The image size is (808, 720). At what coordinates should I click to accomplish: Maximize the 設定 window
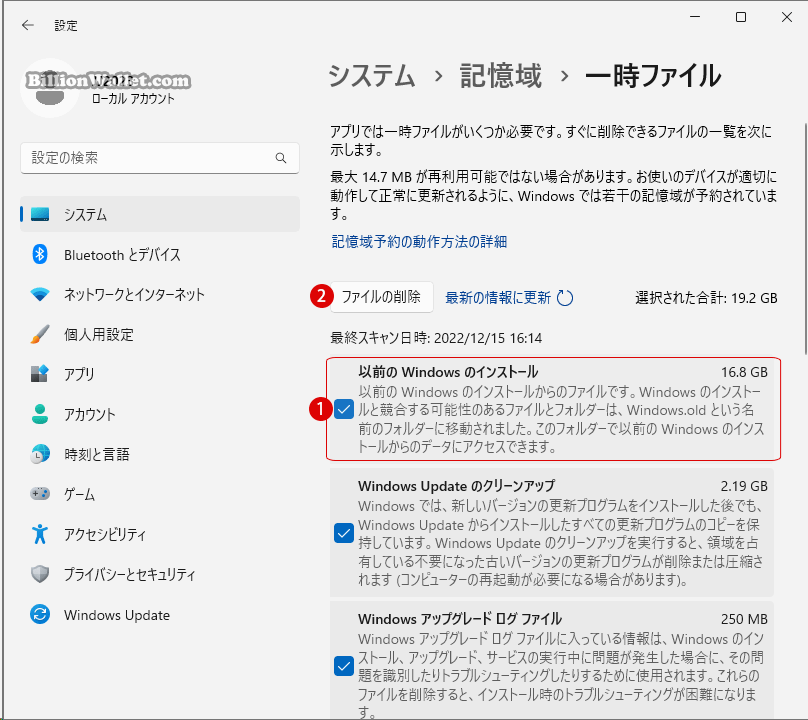coord(741,17)
